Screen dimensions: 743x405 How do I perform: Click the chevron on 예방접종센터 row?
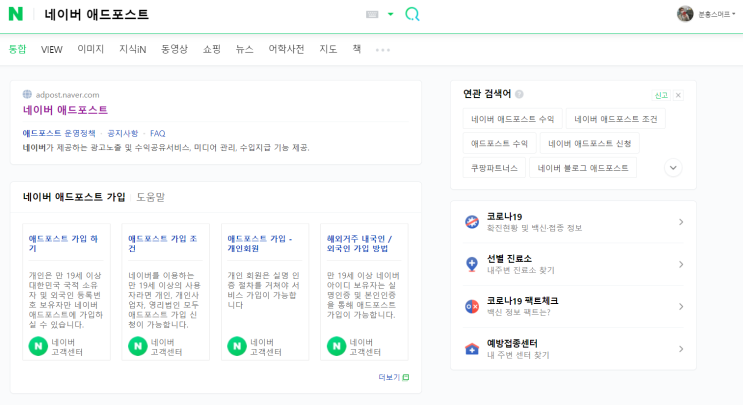click(681, 349)
